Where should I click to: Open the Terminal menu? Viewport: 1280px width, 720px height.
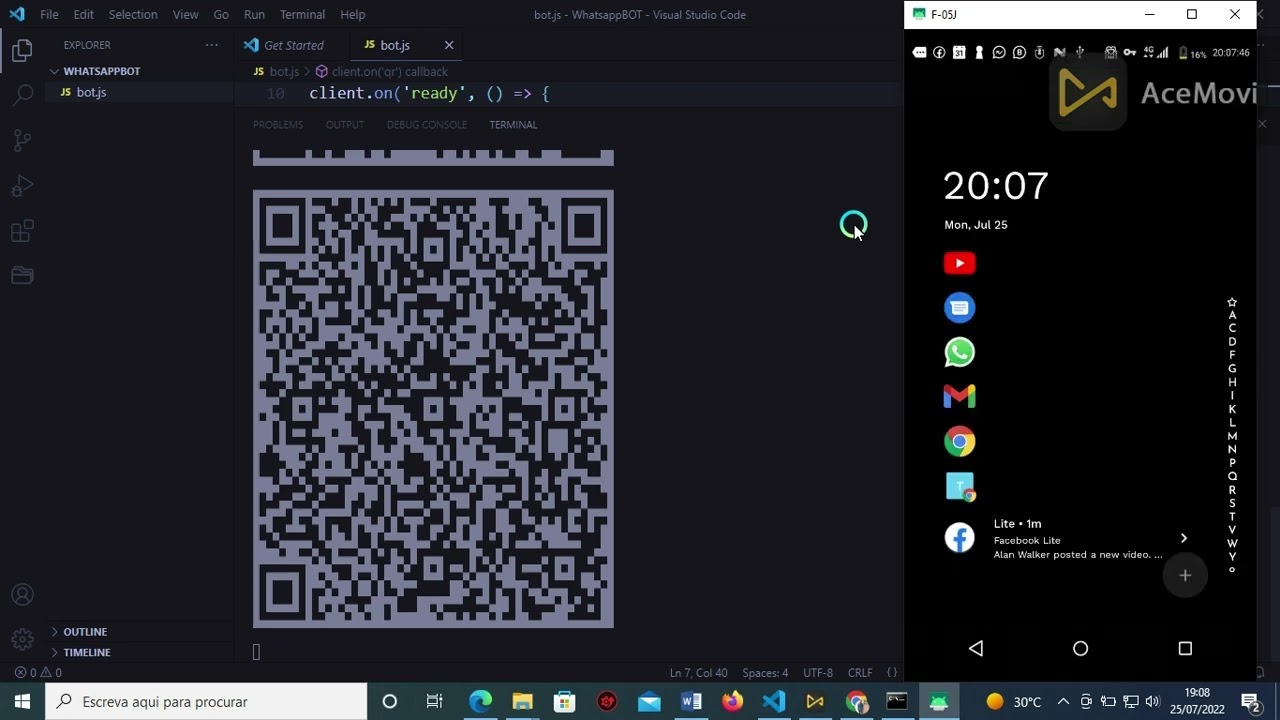coord(302,14)
